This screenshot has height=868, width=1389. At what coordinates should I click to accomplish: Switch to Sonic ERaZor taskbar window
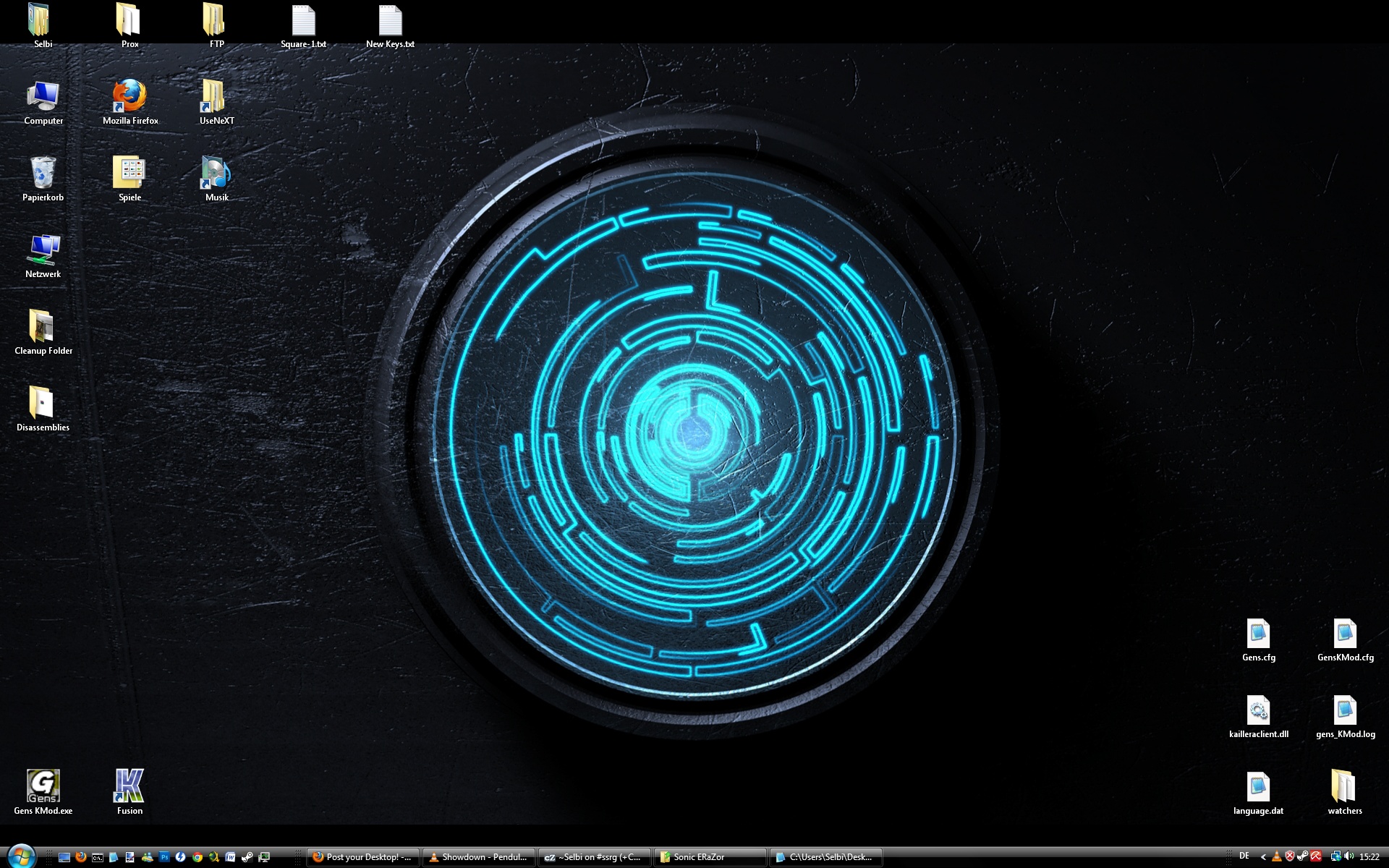point(710,857)
